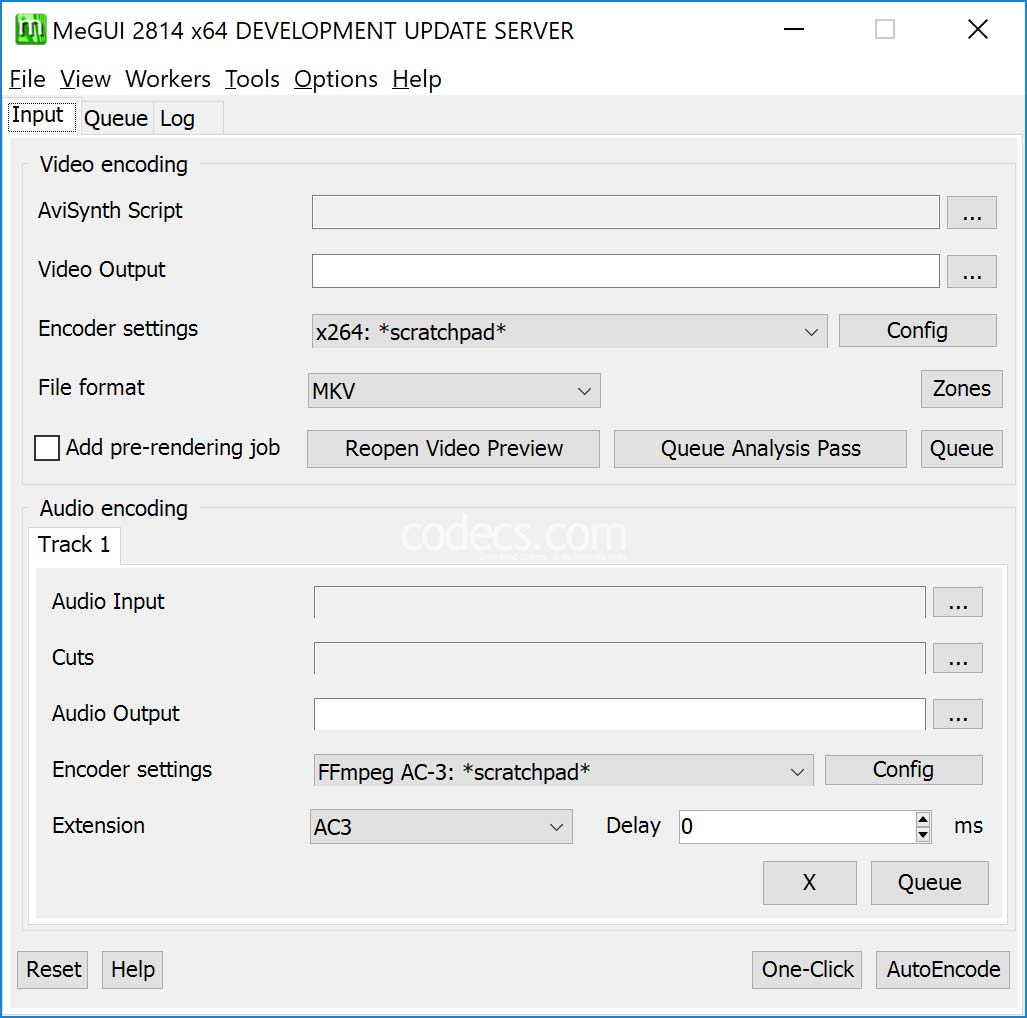Select the Track 1 audio tab
Screen dimensions: 1027x1018
74,545
